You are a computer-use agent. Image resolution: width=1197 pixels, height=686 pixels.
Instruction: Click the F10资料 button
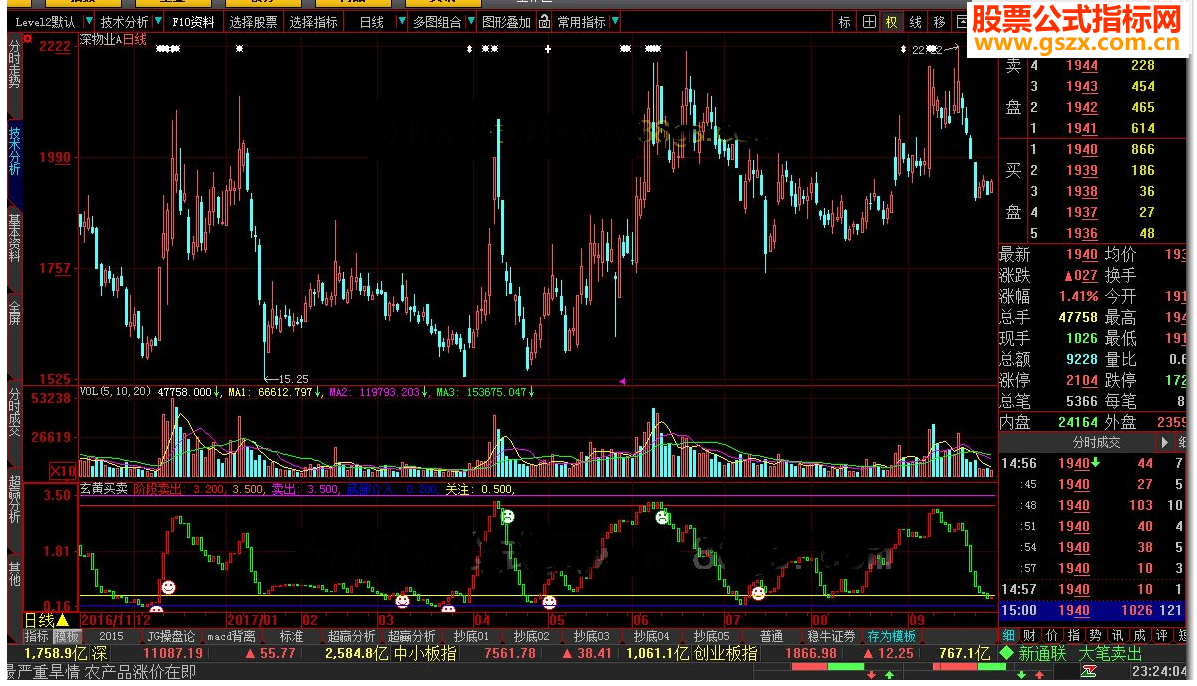pyautogui.click(x=193, y=21)
